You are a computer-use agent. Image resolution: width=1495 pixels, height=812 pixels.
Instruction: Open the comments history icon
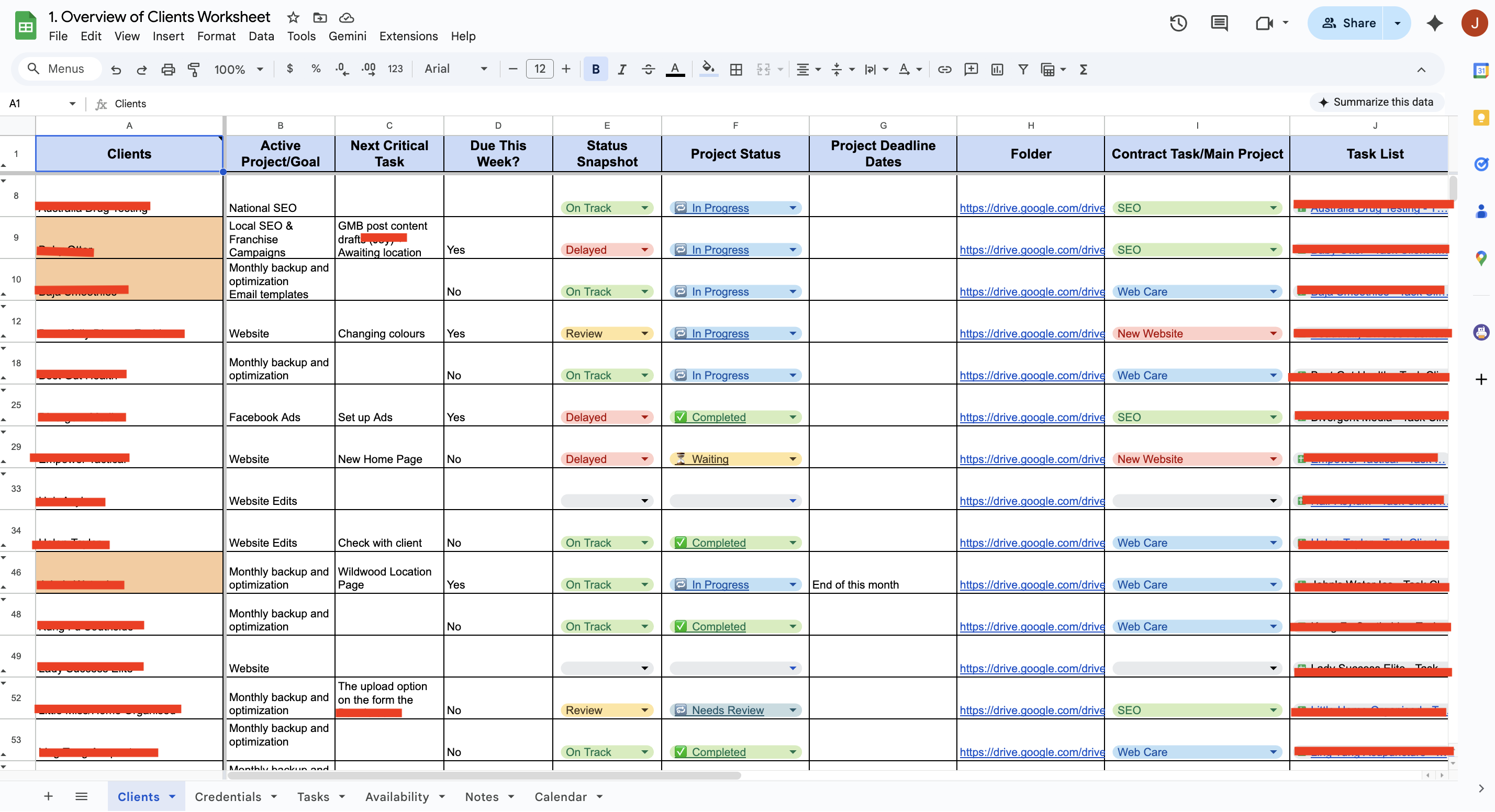1219,23
